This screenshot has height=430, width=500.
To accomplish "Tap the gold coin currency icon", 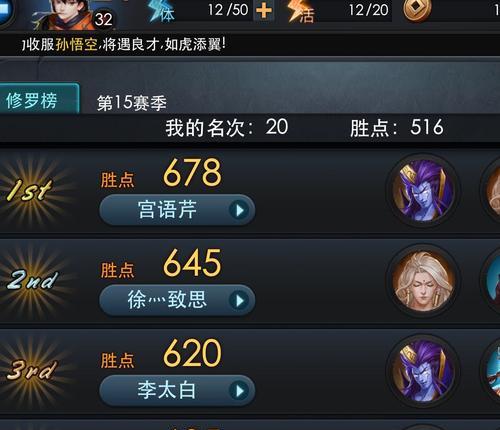I will click(x=417, y=10).
